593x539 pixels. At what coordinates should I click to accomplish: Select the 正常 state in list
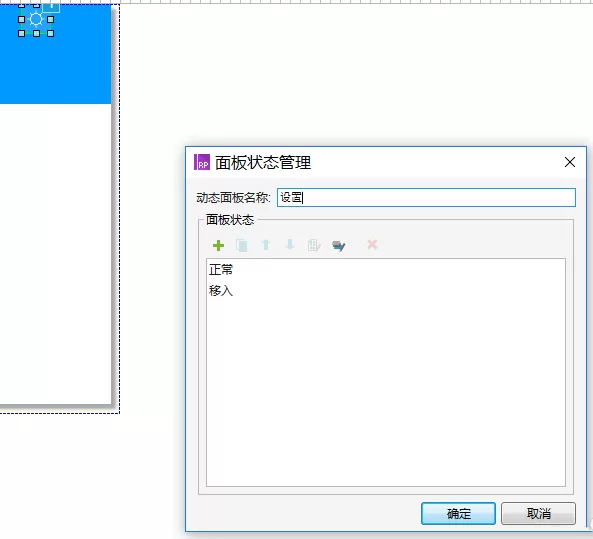(386, 270)
